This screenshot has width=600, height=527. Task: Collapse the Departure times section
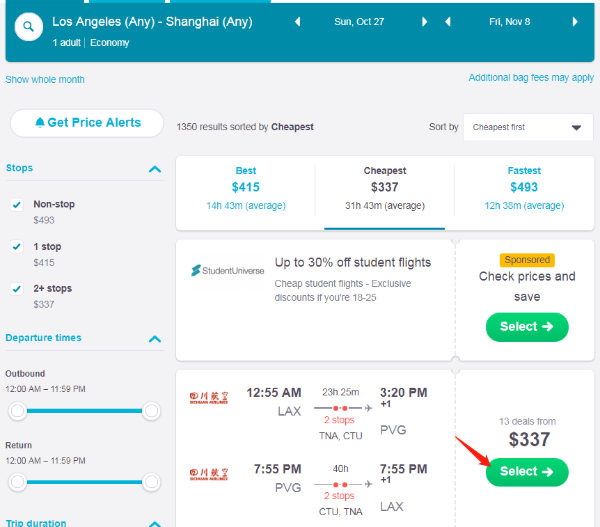tap(154, 339)
